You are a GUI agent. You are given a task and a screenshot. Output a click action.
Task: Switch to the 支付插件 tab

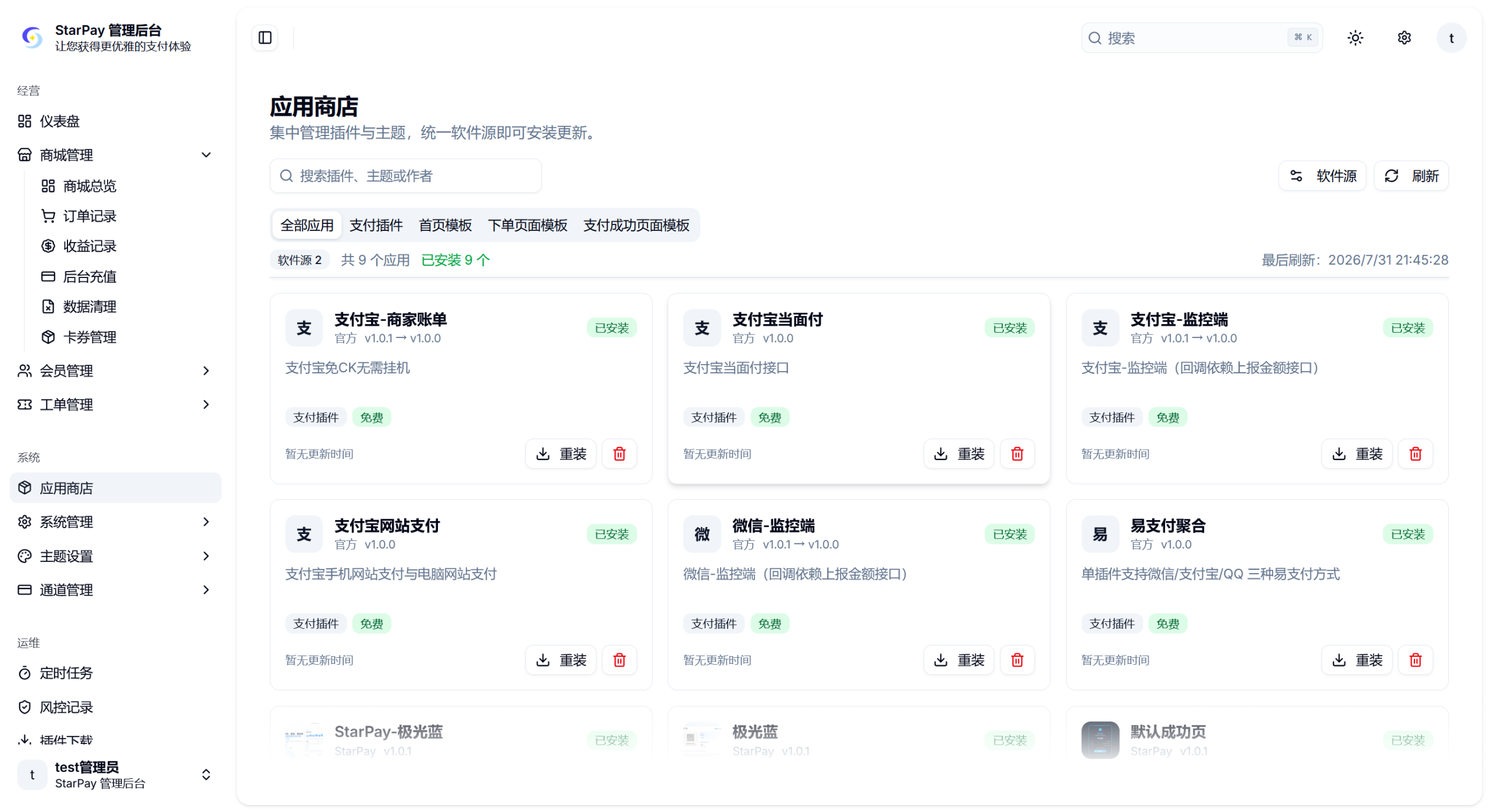376,225
